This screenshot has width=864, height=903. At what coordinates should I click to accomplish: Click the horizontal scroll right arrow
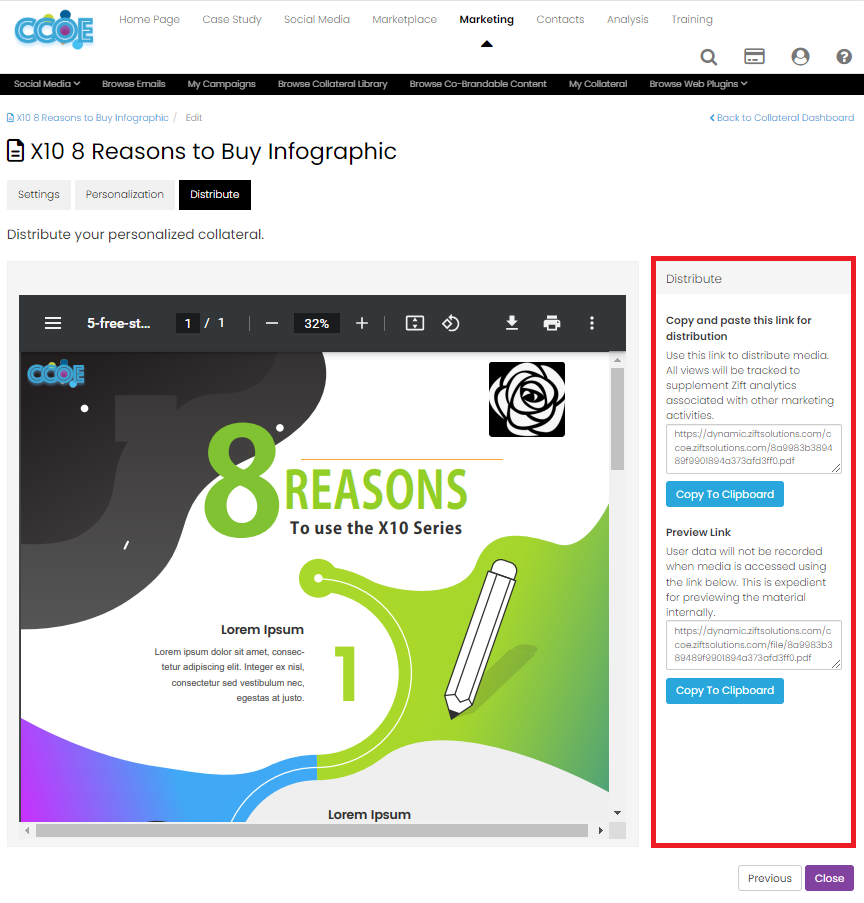(x=600, y=830)
